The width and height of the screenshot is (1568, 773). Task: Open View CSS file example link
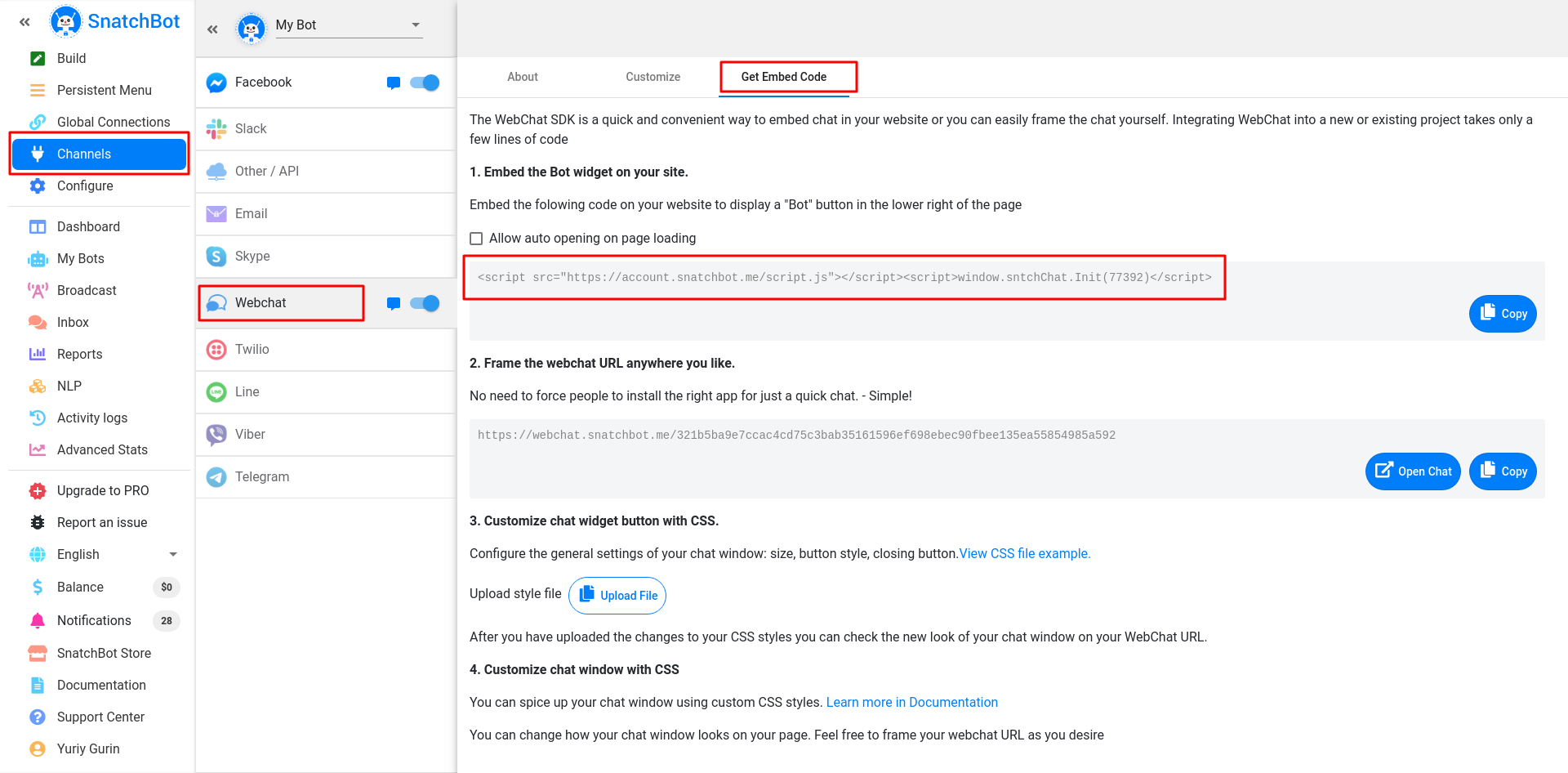click(1025, 554)
